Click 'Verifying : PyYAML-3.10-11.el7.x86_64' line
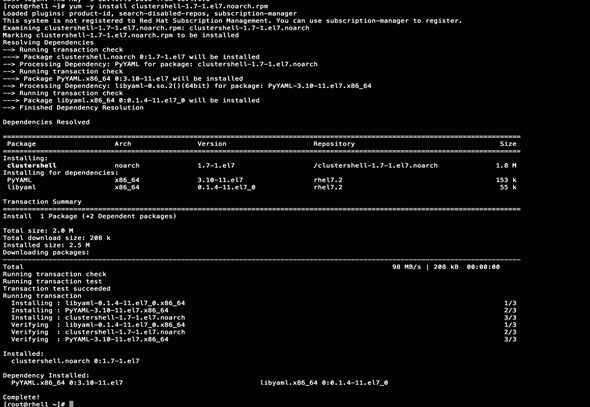 [90, 339]
